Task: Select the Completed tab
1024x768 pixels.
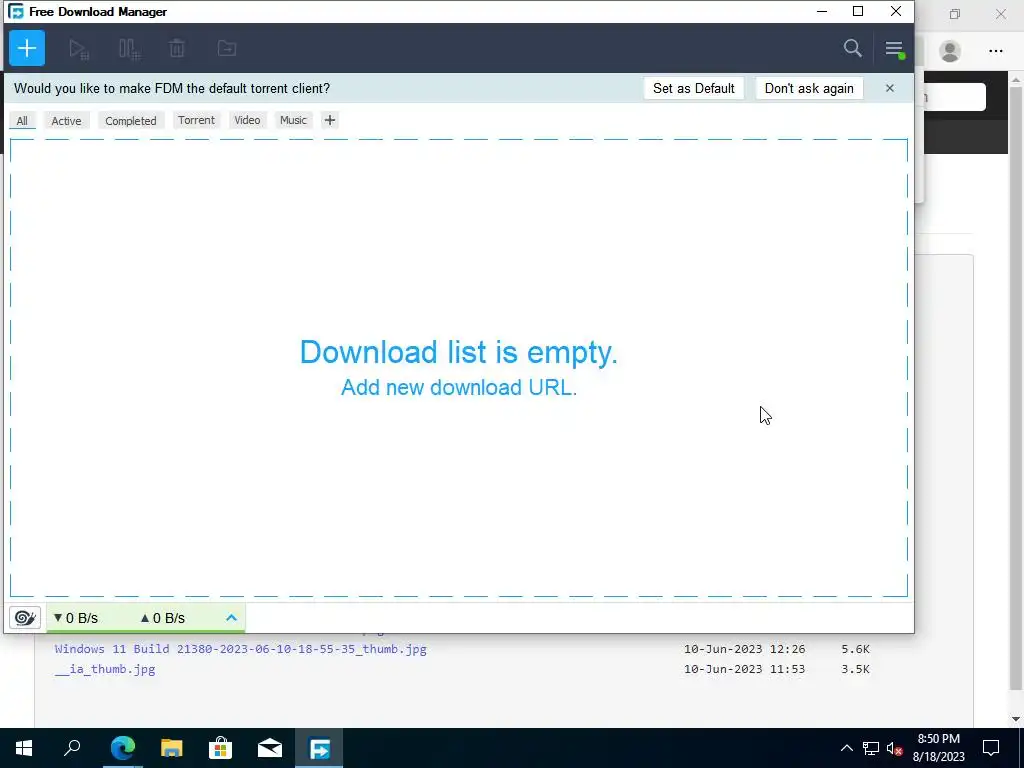Action: pyautogui.click(x=131, y=121)
